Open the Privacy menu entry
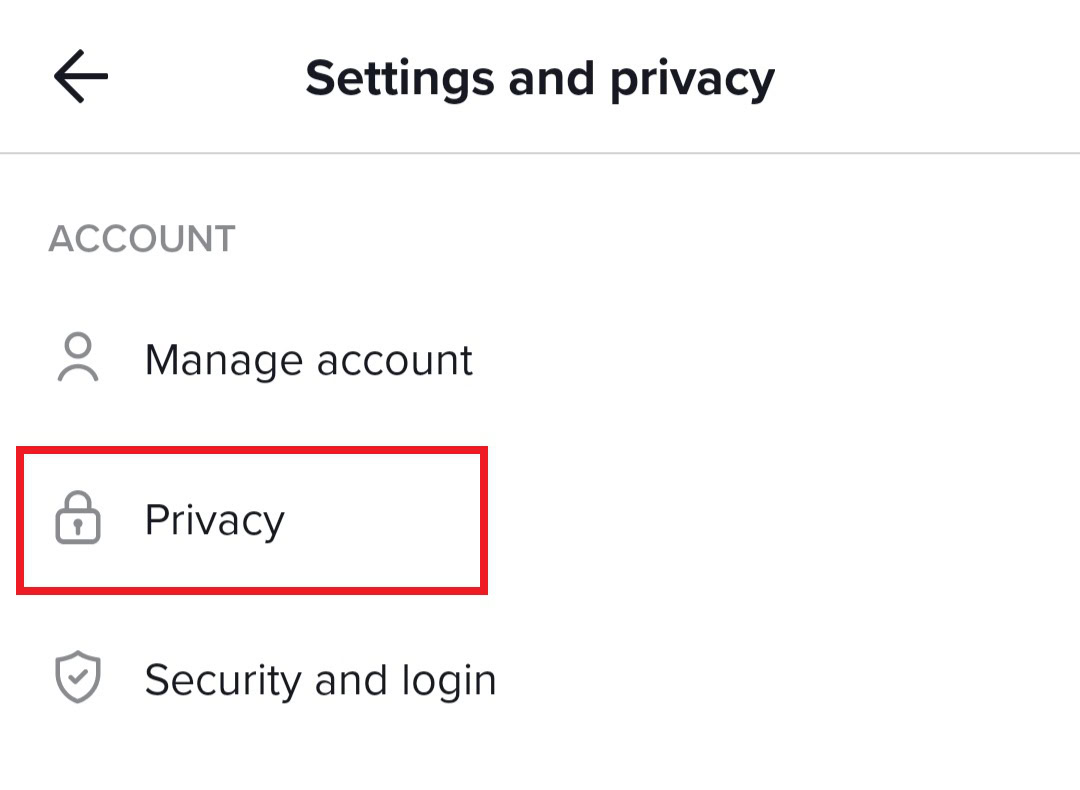Image resolution: width=1080 pixels, height=790 pixels. [x=214, y=520]
